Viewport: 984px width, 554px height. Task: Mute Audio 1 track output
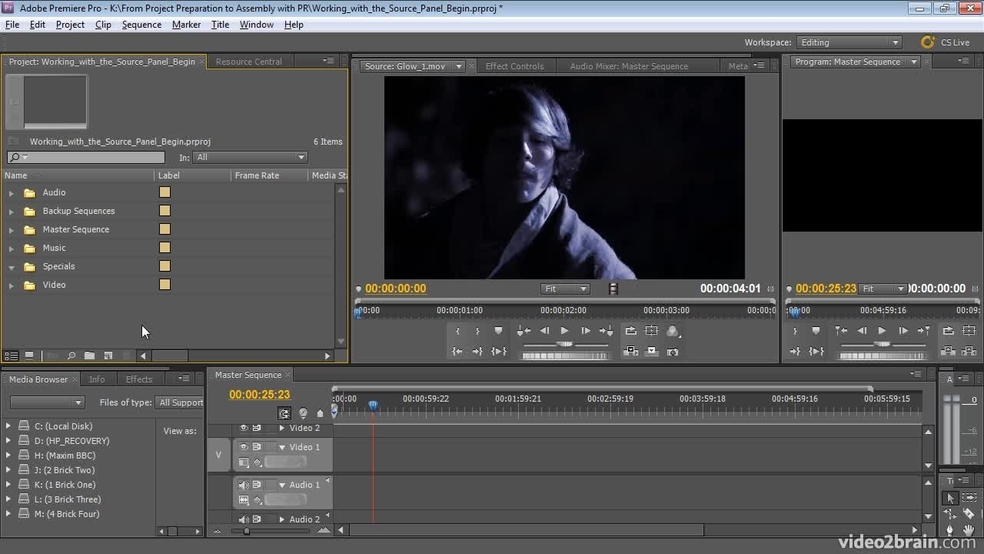[x=243, y=485]
